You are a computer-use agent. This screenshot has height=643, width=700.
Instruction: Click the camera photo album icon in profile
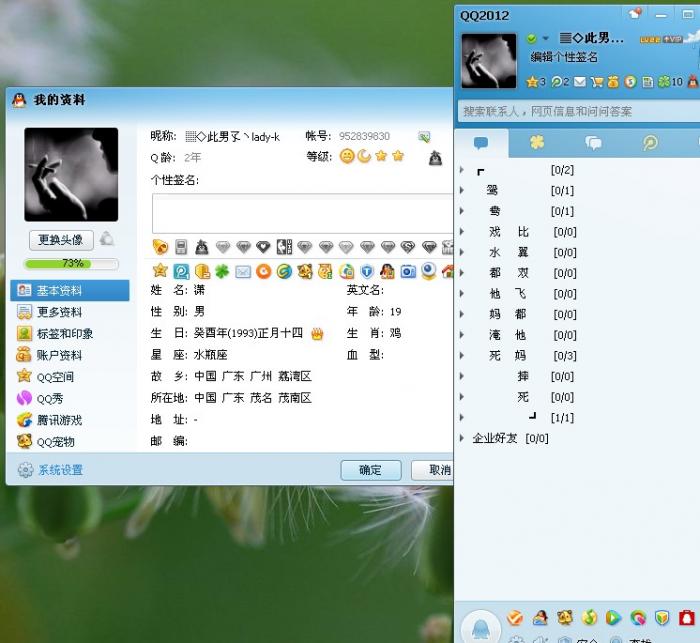[408, 271]
